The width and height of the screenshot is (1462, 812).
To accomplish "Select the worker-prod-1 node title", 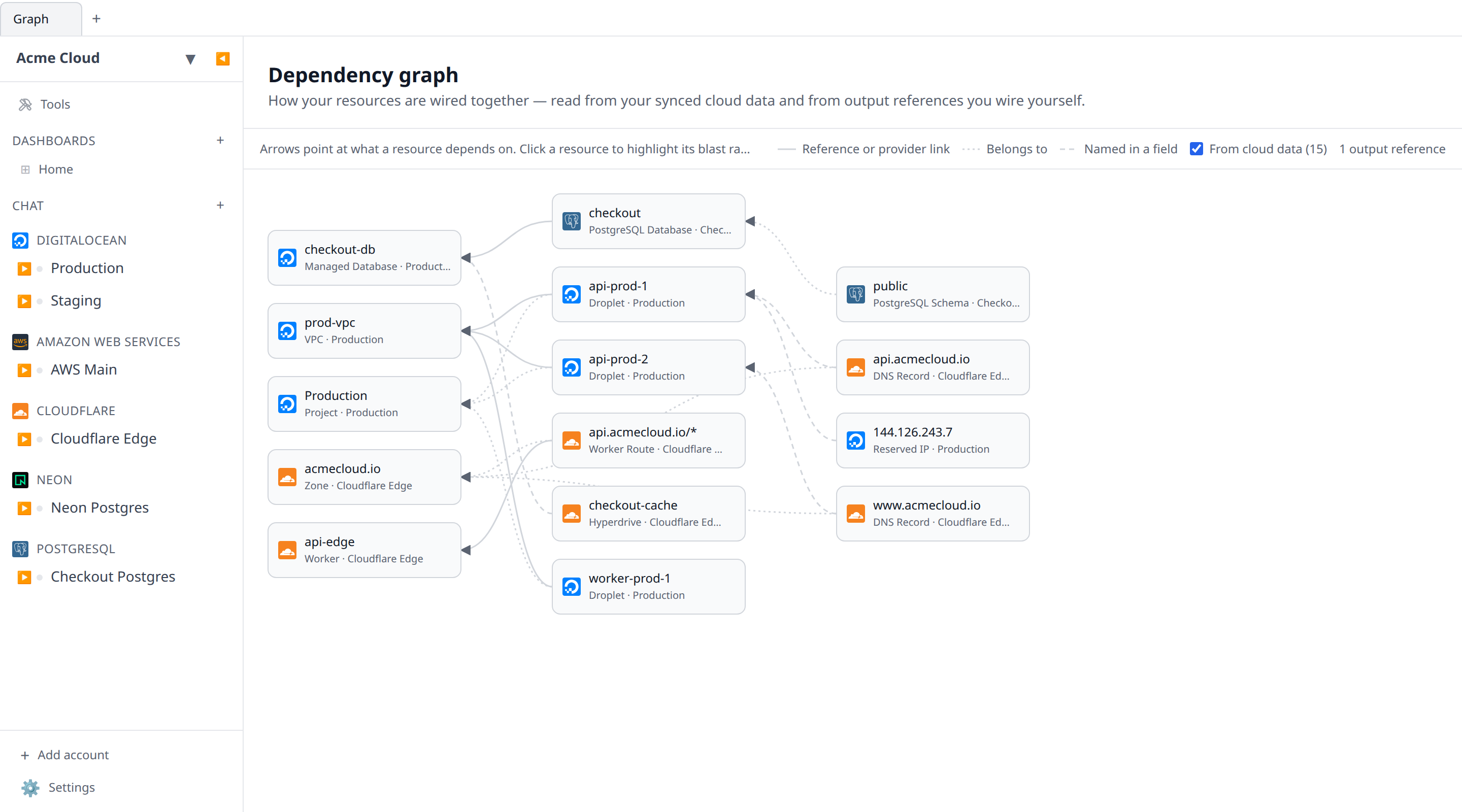I will (629, 578).
